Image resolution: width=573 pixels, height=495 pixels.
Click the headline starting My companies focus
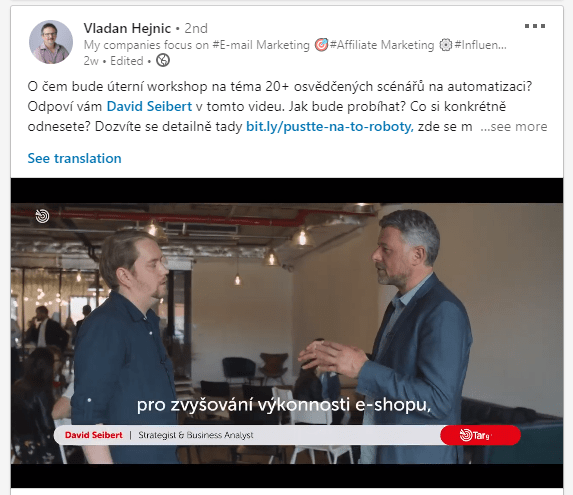pyautogui.click(x=295, y=45)
